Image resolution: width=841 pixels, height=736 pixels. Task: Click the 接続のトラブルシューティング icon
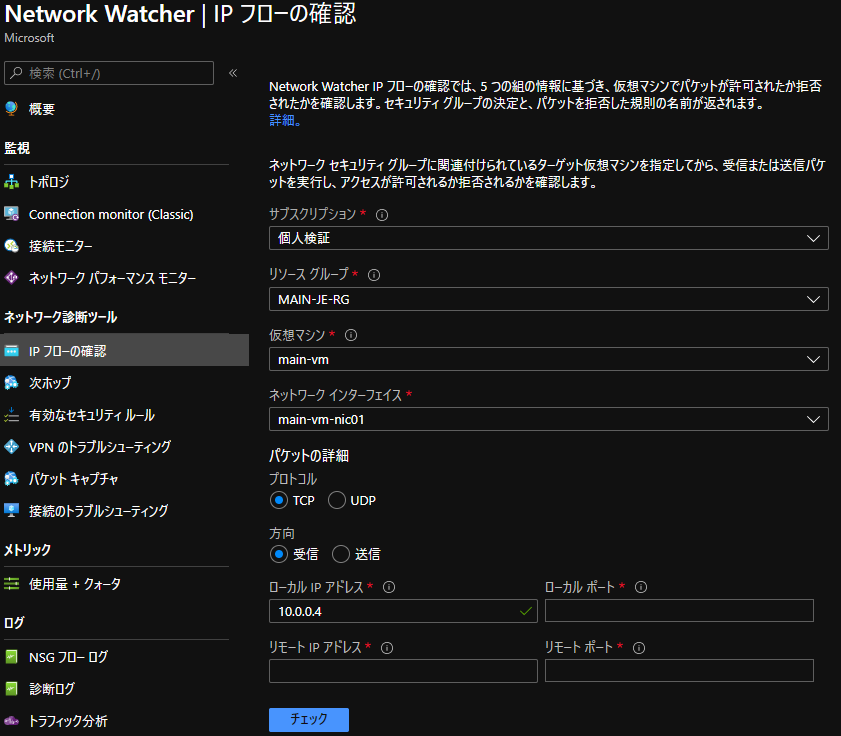(11, 510)
